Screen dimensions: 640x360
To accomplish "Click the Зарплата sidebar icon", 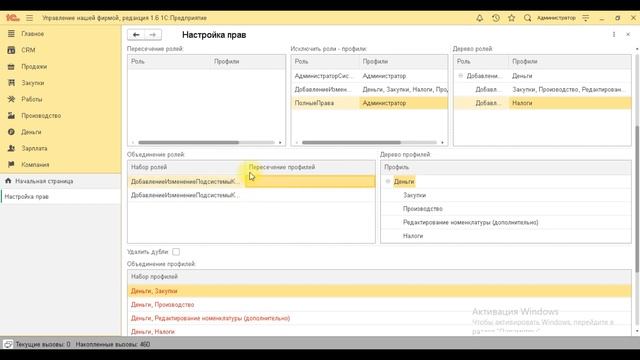I will pyautogui.click(x=11, y=148).
